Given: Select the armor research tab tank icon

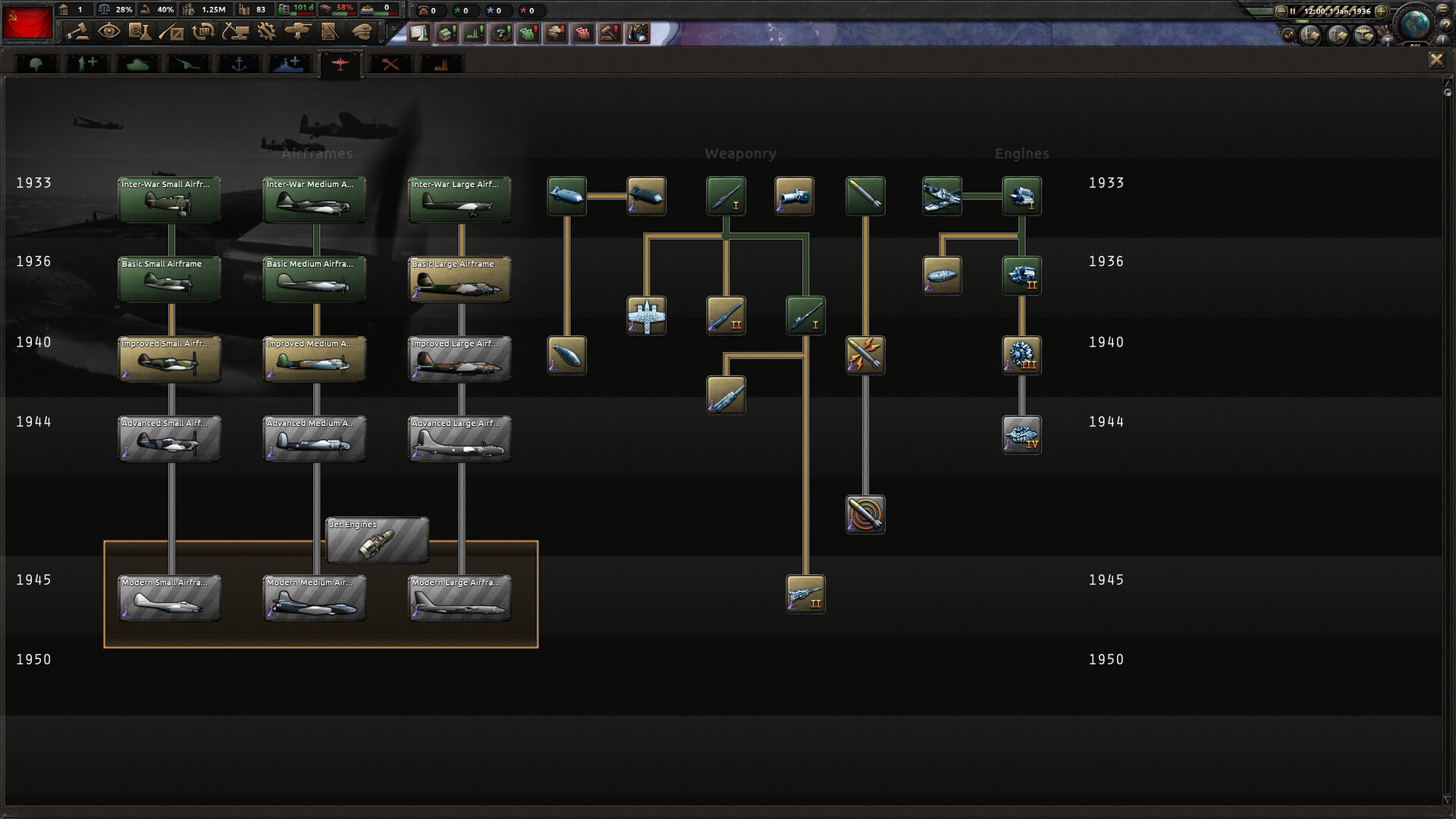Looking at the screenshot, I should (x=138, y=64).
